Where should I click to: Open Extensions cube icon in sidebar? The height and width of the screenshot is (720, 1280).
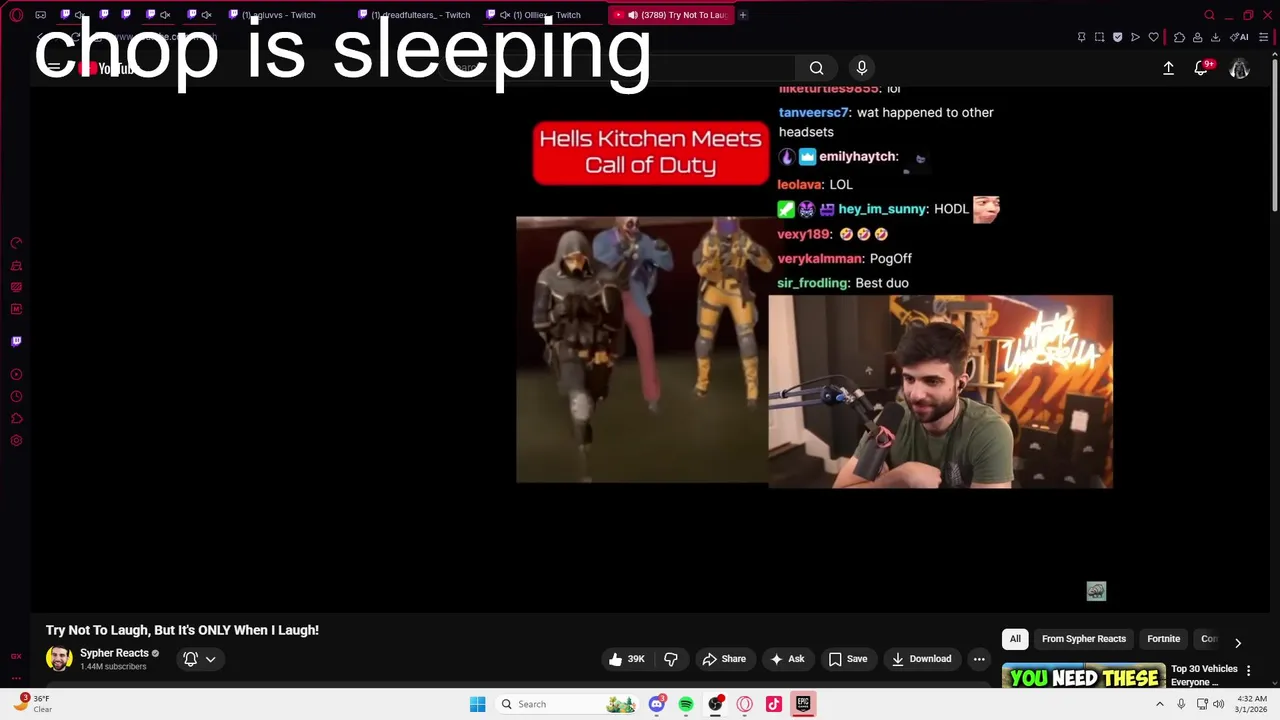tap(16, 419)
